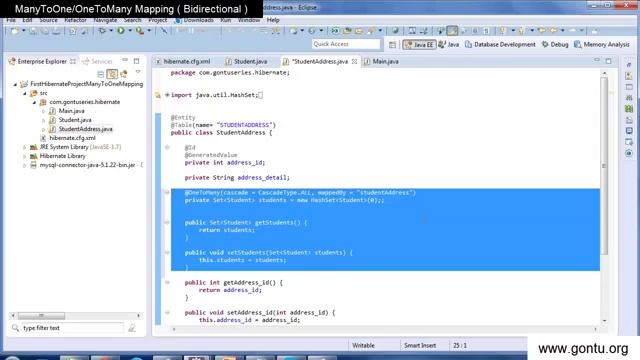Click the Run Last Tool icon
The width and height of the screenshot is (640, 360).
tap(140, 31)
